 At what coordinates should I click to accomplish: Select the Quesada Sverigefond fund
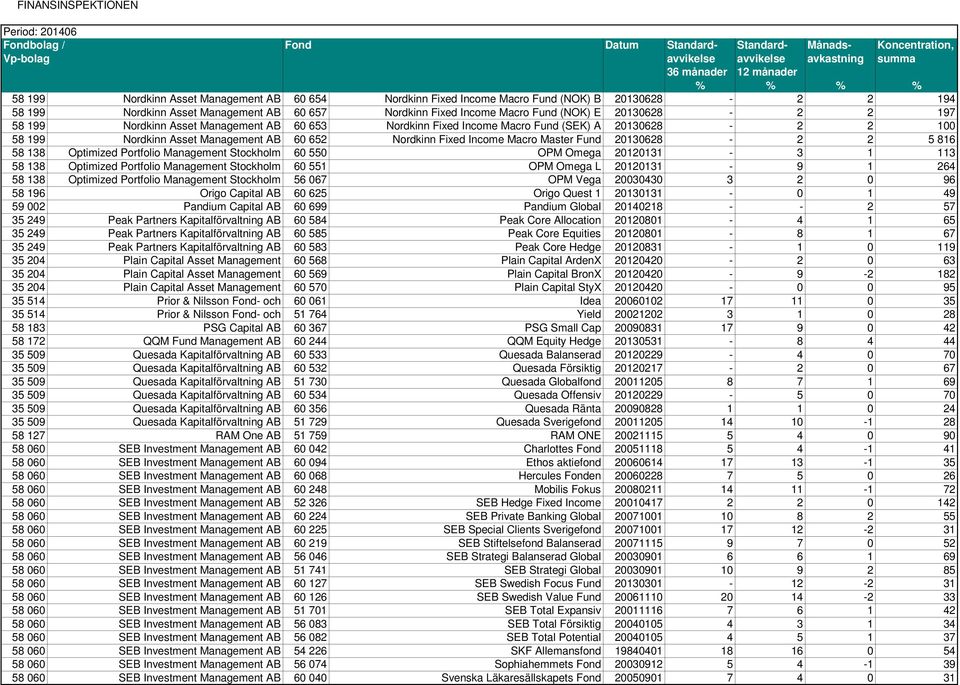549,422
